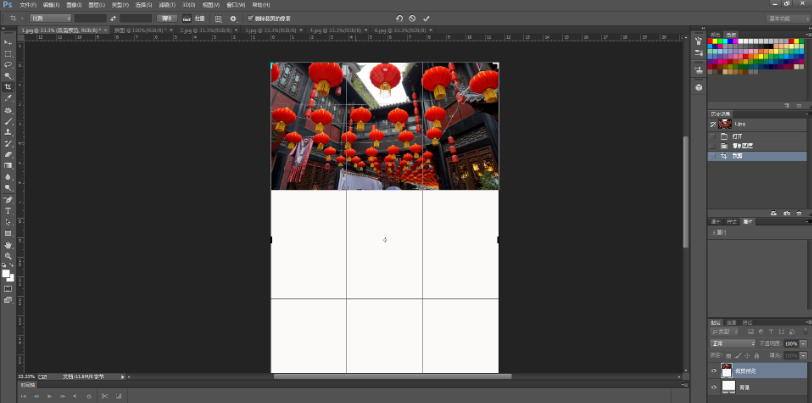The height and width of the screenshot is (403, 812).
Task: Toggle visibility of the Background layer
Action: pyautogui.click(x=714, y=386)
